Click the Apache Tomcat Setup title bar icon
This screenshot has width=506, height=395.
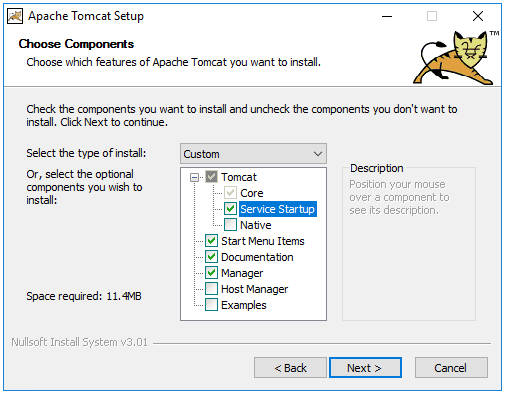coord(15,16)
